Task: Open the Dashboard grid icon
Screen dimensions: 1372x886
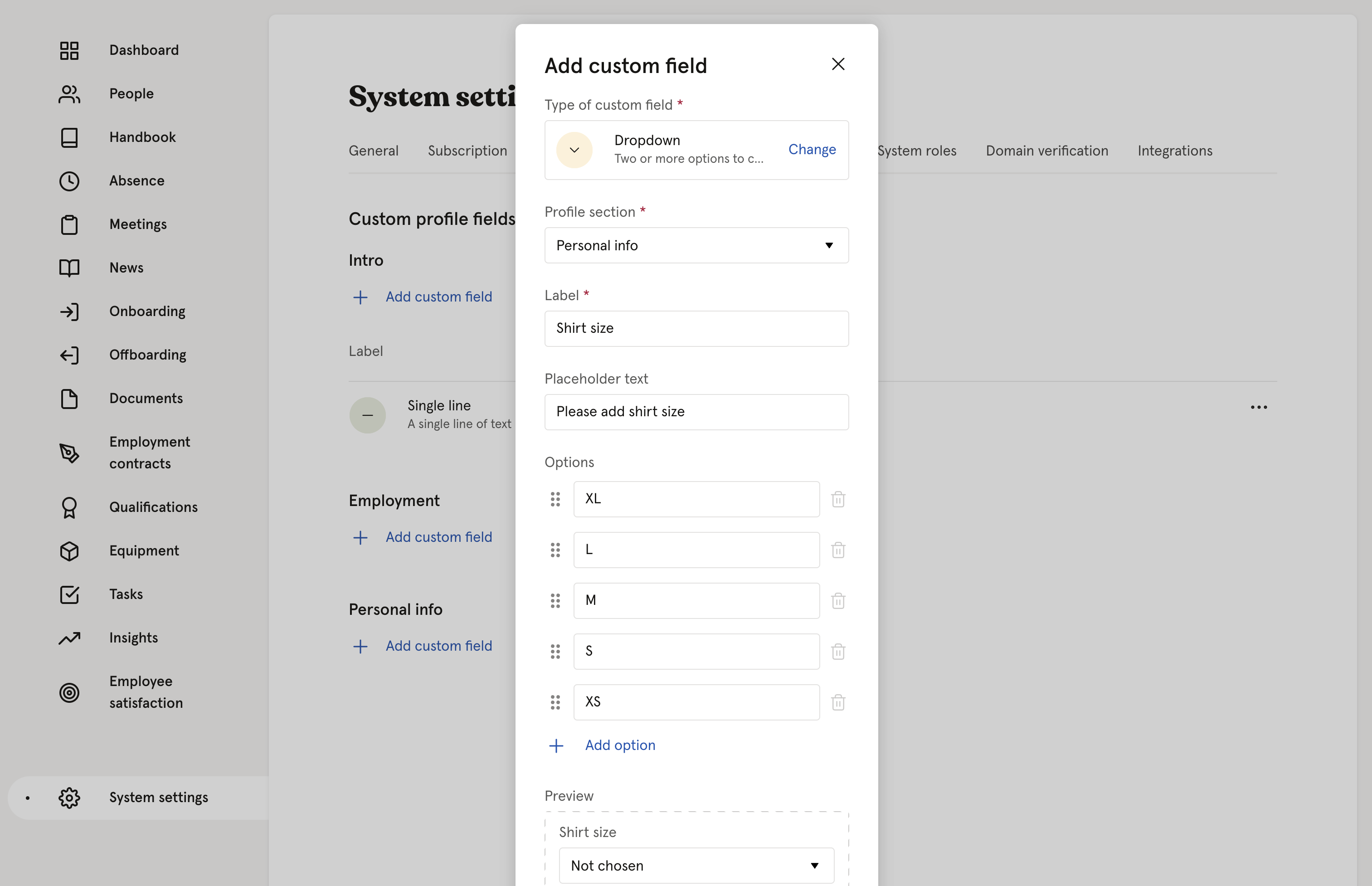Action: point(69,50)
